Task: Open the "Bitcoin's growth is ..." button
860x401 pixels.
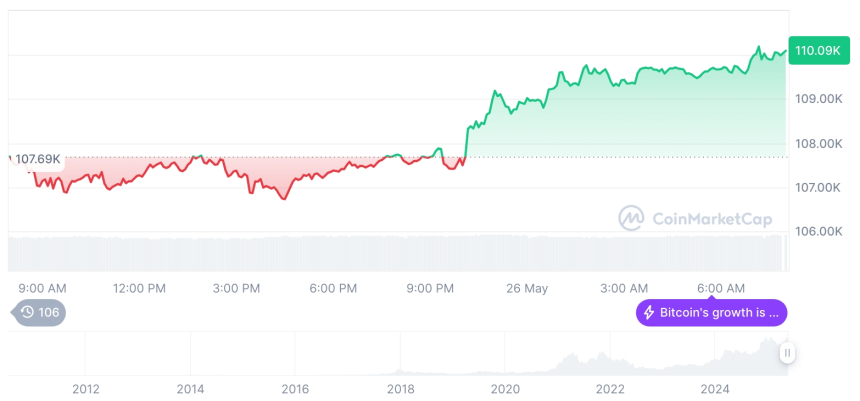Action: coord(712,313)
